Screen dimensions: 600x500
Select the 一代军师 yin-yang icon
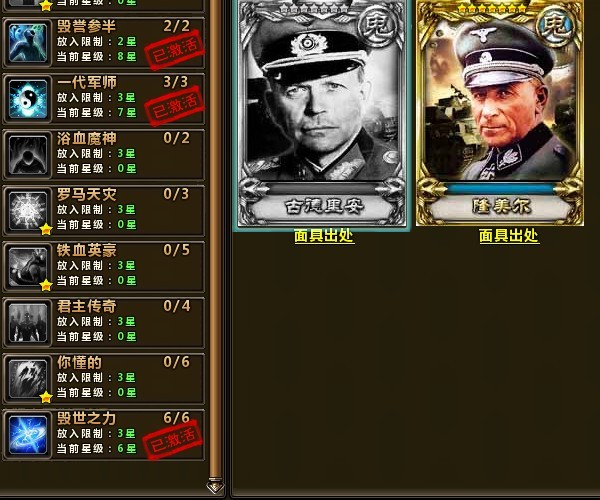(28, 99)
